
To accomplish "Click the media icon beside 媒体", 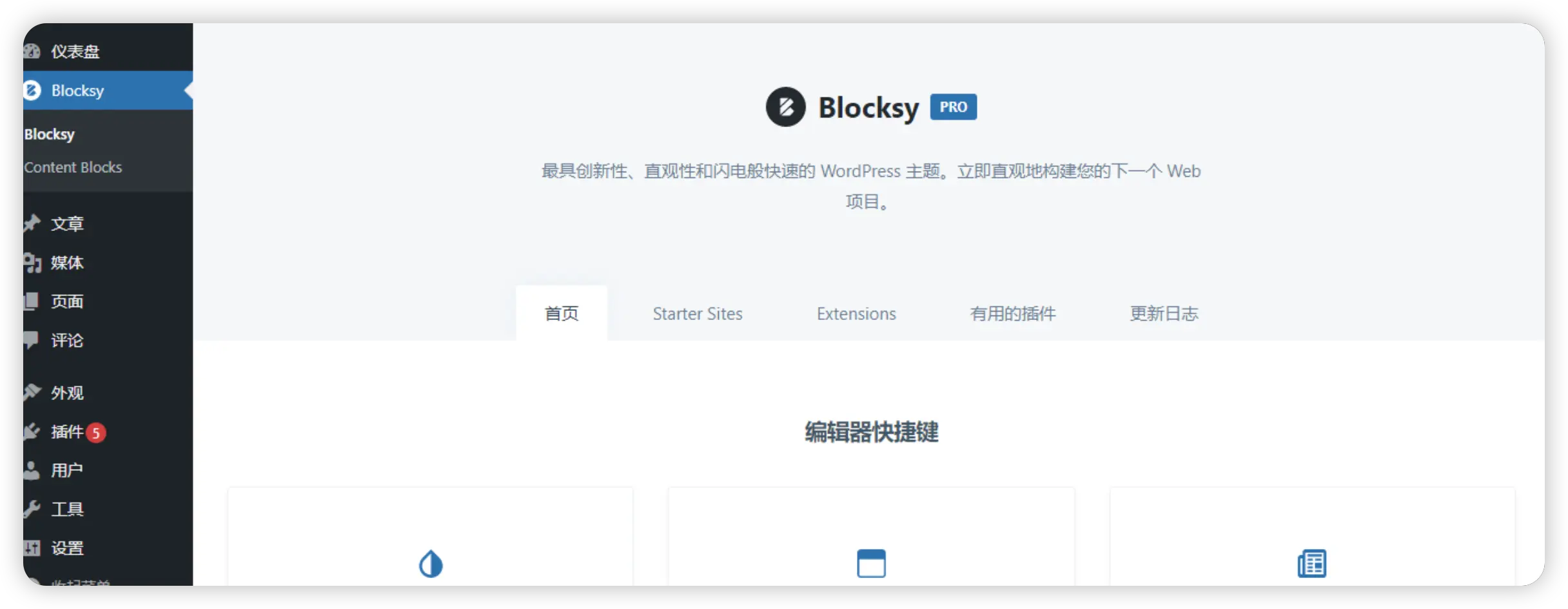I will point(32,263).
